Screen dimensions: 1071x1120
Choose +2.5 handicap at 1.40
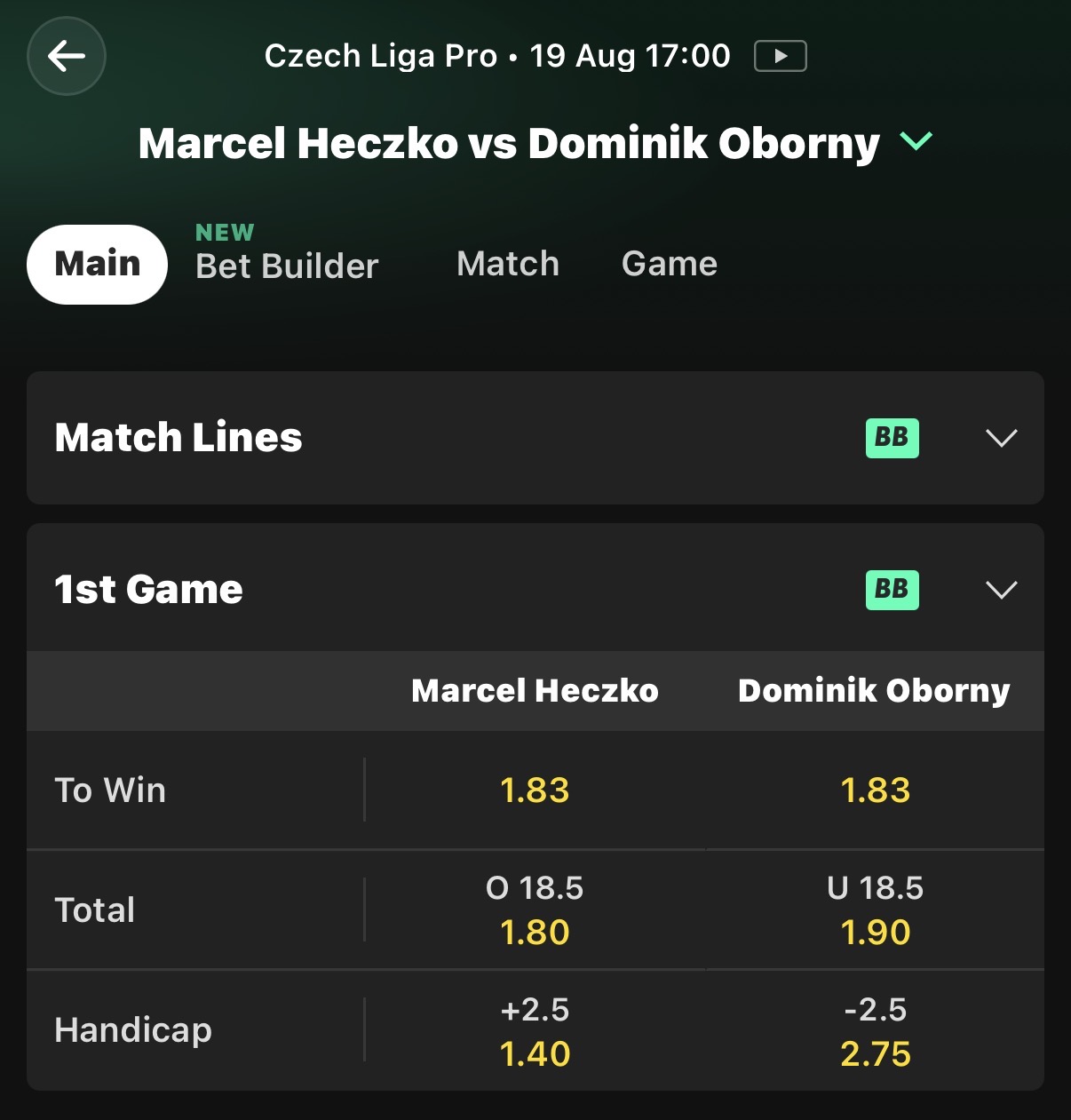point(535,1031)
